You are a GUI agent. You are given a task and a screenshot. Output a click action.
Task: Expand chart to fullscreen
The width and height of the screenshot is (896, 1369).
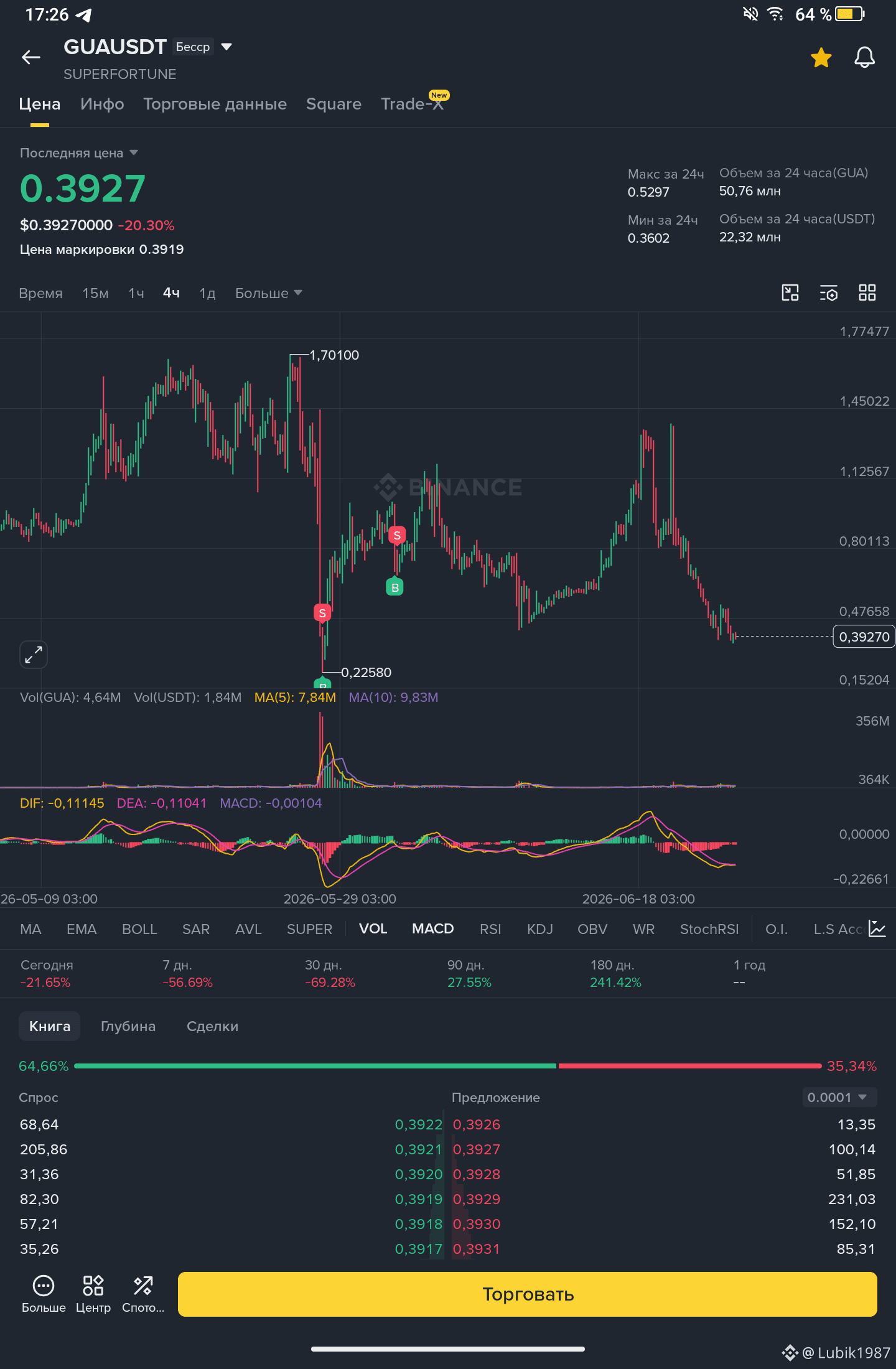34,655
